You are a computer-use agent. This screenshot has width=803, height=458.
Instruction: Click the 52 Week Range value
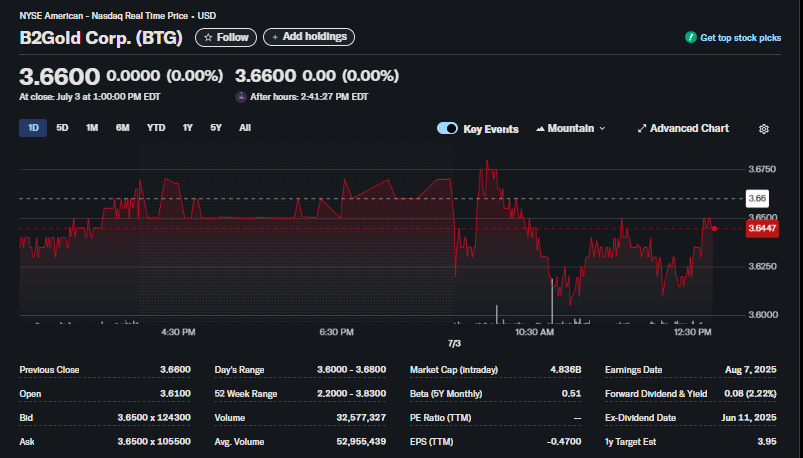point(351,393)
